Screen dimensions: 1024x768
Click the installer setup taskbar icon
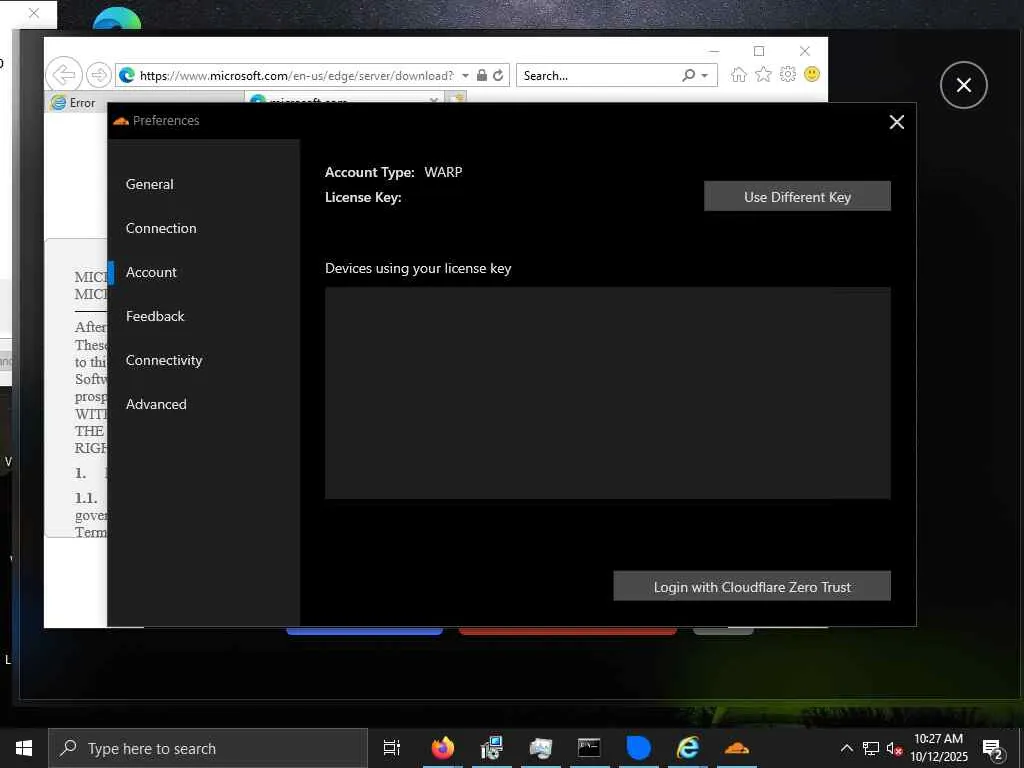(492, 748)
